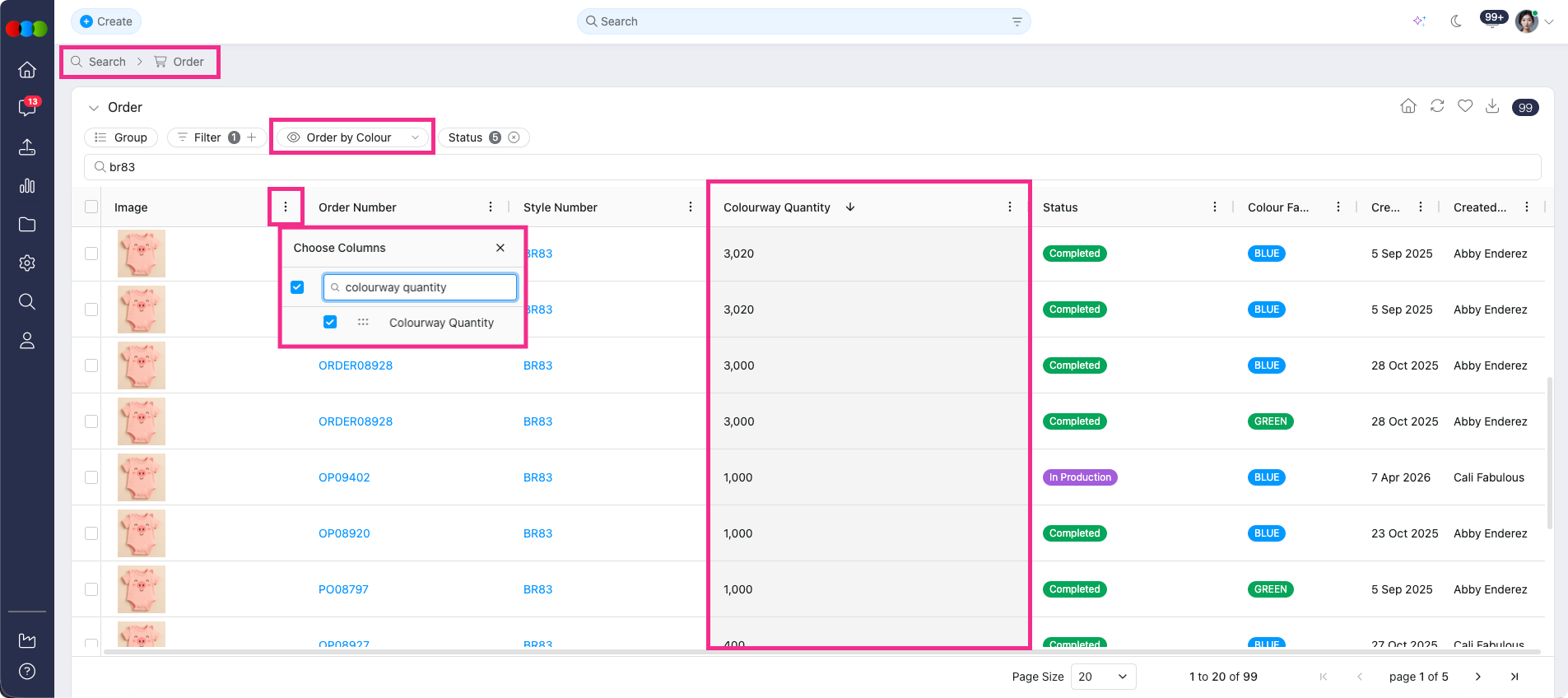This screenshot has height=698, width=1568.
Task: Favourite this view with heart icon
Action: click(1465, 106)
